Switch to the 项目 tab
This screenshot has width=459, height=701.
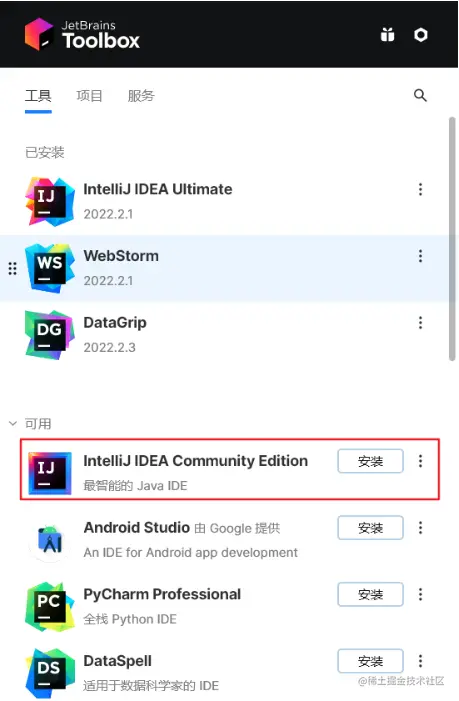click(x=89, y=96)
